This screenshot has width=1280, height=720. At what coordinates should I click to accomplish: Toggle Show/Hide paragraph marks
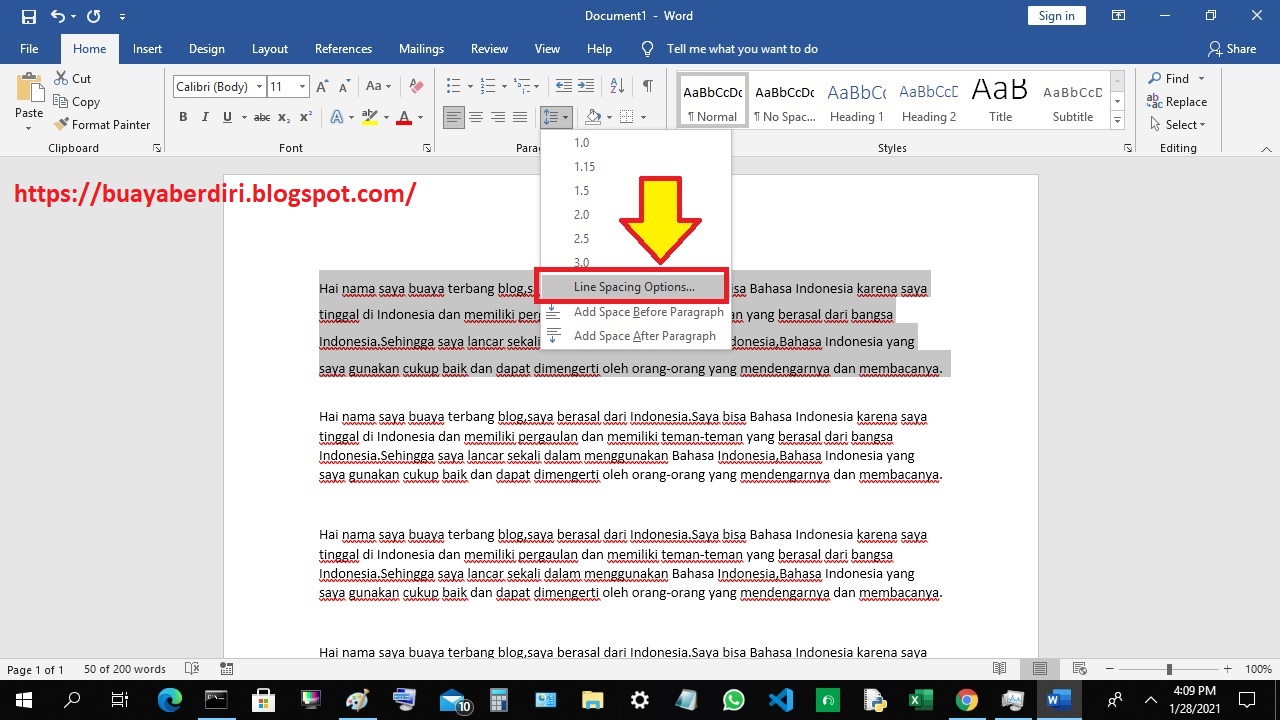648,87
